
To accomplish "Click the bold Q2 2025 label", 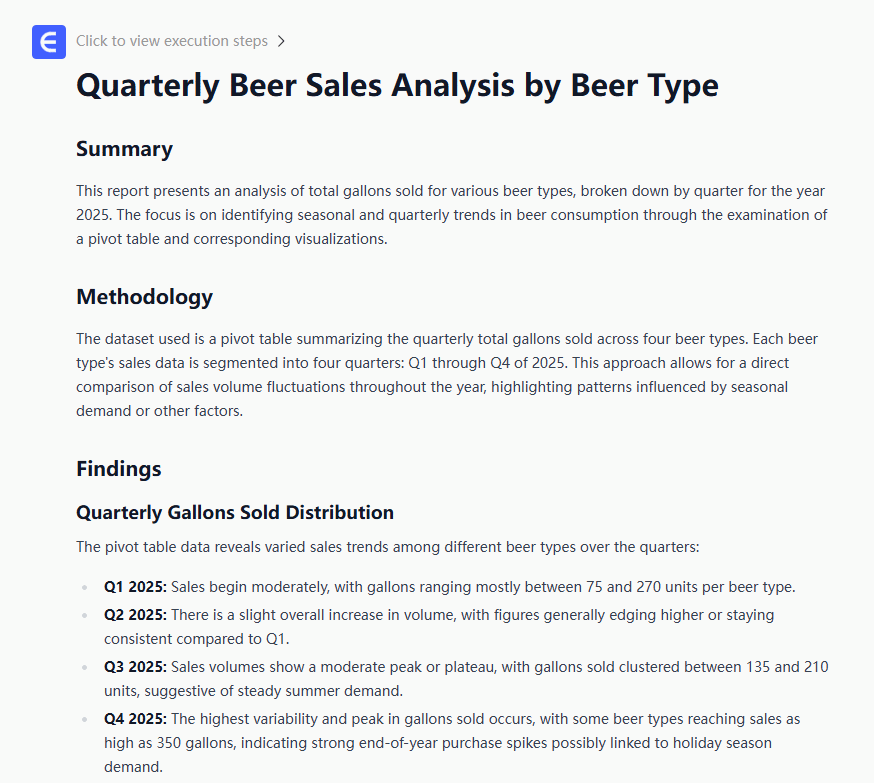I will click(x=135, y=615).
